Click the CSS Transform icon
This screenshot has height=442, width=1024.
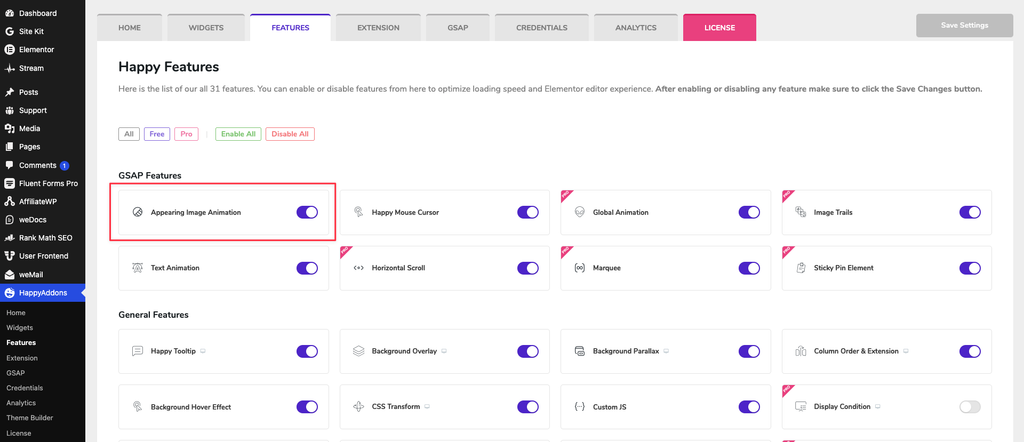(x=359, y=407)
